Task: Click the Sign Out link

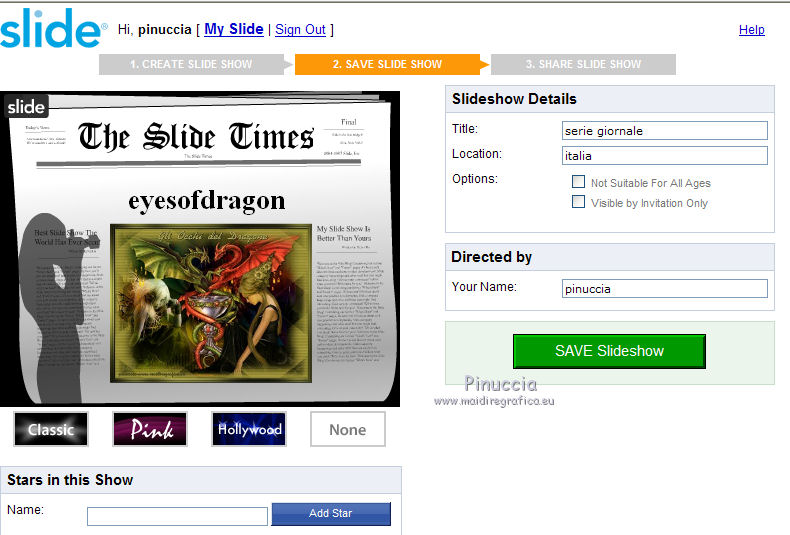Action: 300,30
